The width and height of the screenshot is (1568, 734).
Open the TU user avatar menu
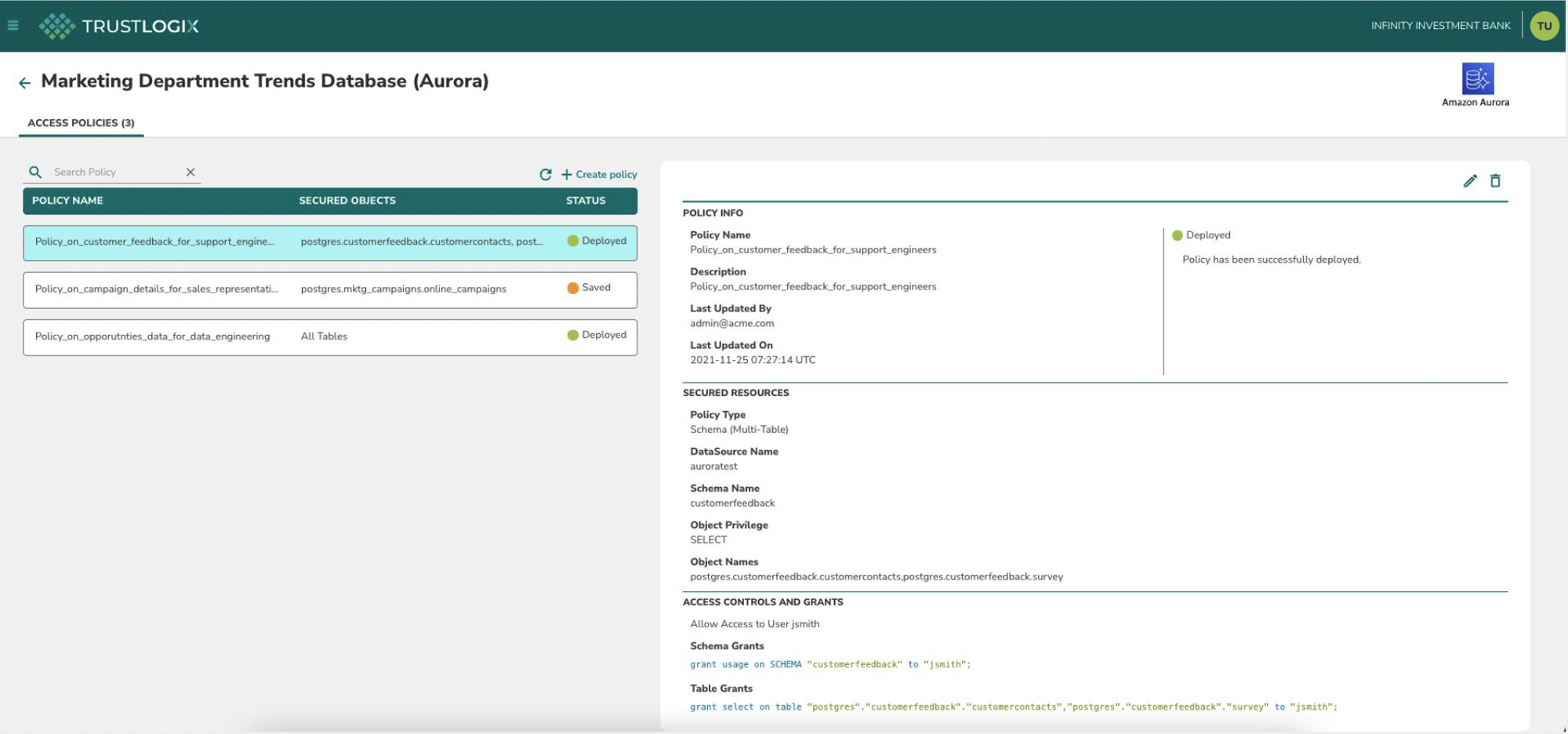[x=1544, y=25]
